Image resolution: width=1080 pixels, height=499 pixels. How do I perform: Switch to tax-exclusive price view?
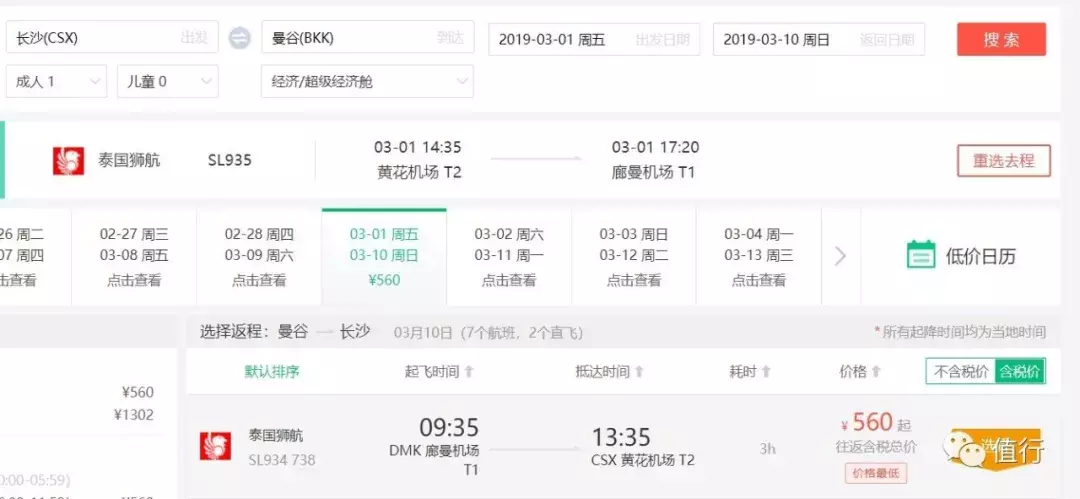[x=961, y=372]
